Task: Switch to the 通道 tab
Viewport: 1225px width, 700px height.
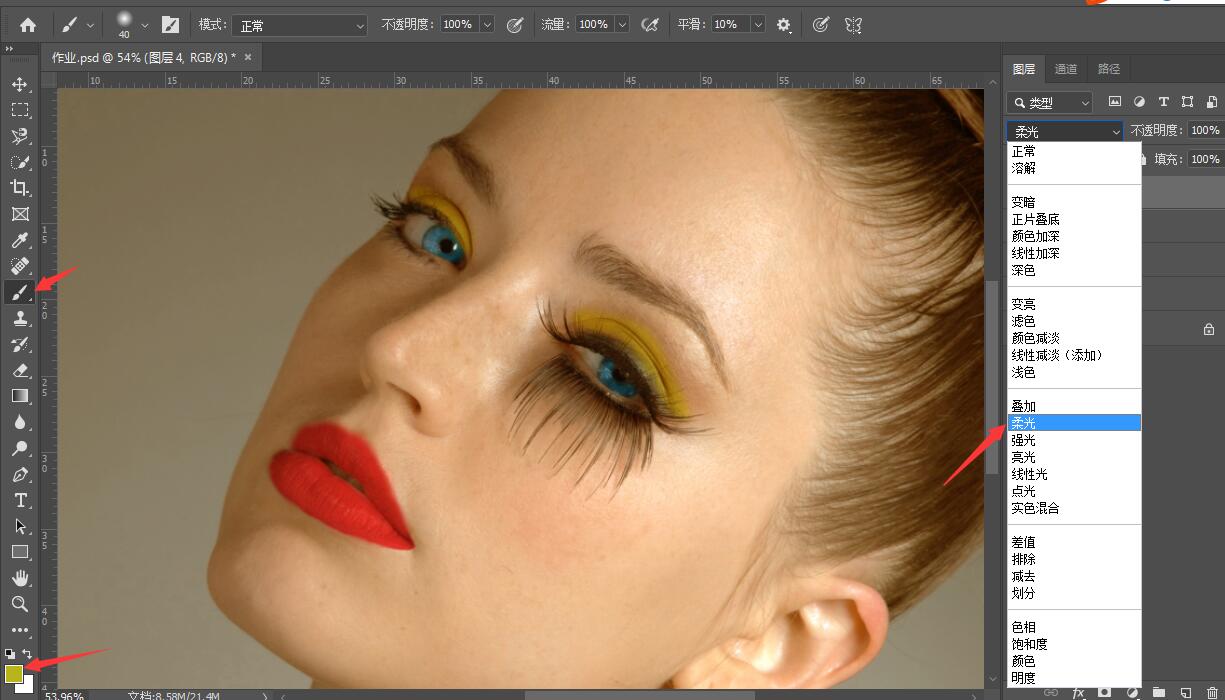Action: point(1066,69)
